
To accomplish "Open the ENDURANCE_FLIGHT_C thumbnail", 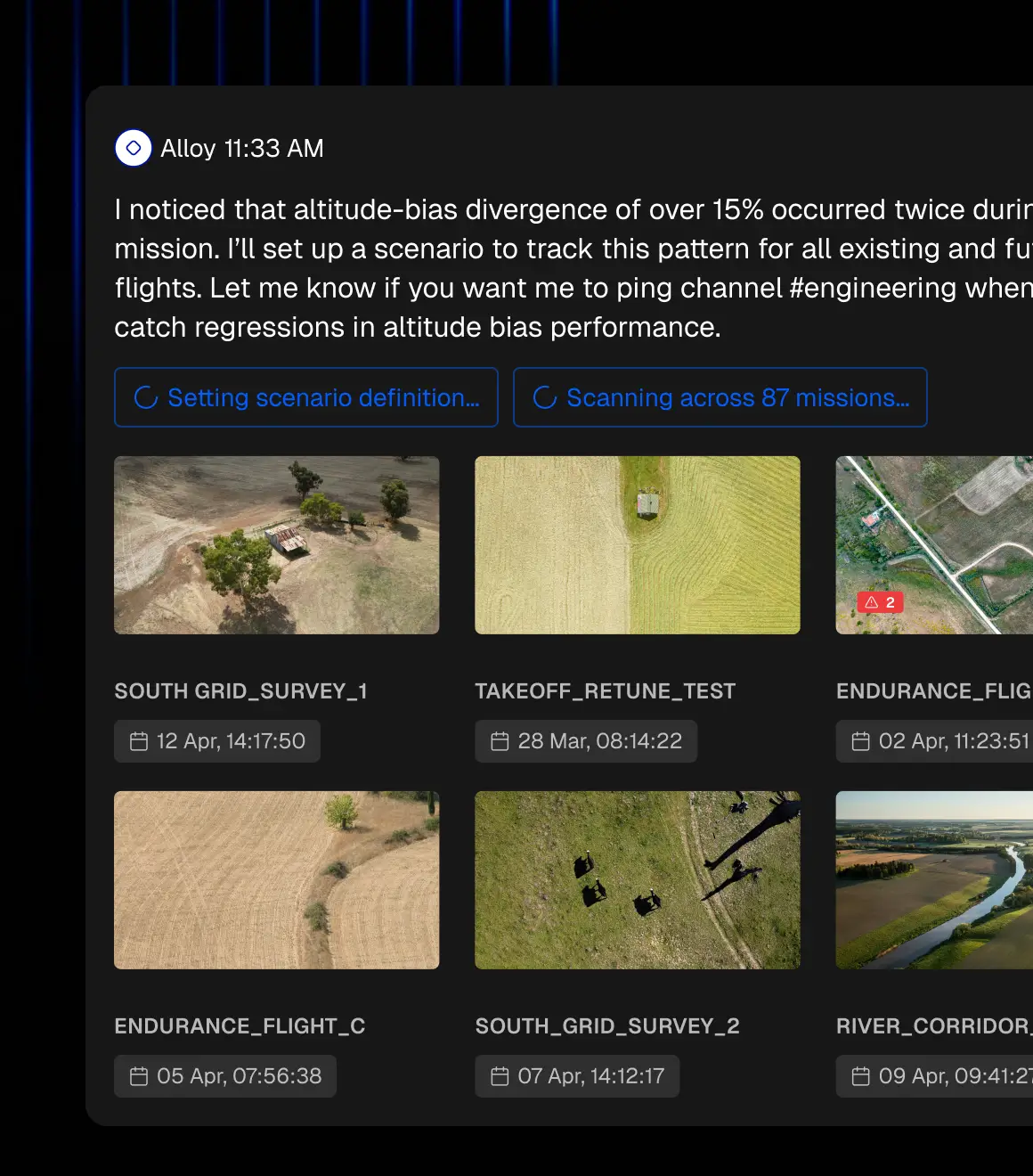I will tap(277, 880).
